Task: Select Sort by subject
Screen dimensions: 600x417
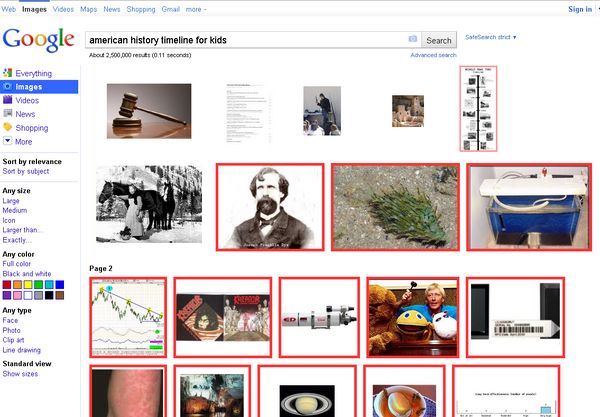Action: tap(26, 171)
